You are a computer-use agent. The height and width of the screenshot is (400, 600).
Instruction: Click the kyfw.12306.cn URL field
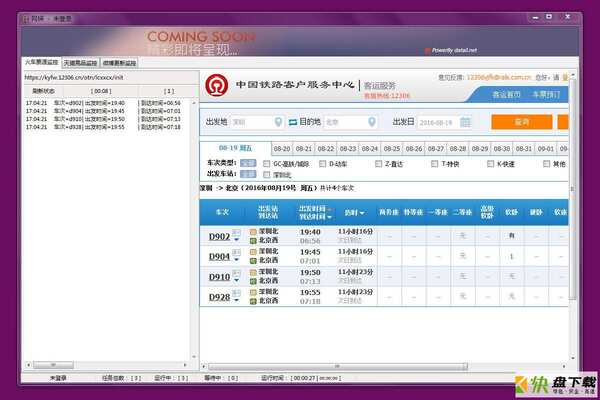click(111, 77)
